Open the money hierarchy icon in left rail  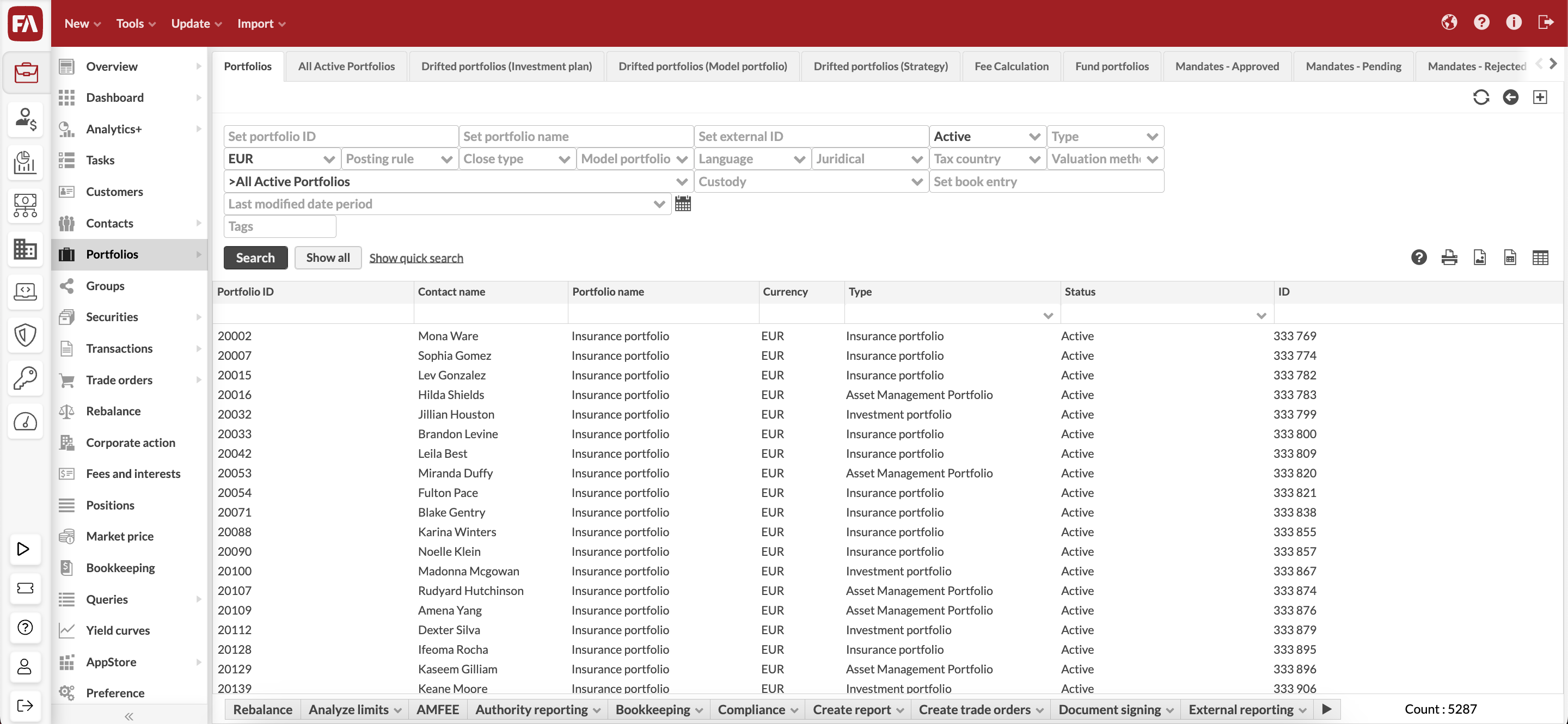point(25,206)
